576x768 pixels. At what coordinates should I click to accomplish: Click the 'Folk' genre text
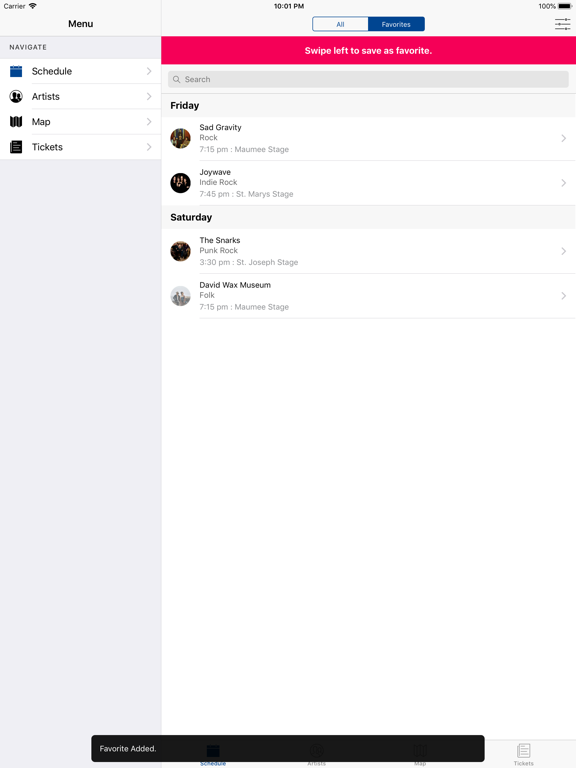(x=207, y=295)
